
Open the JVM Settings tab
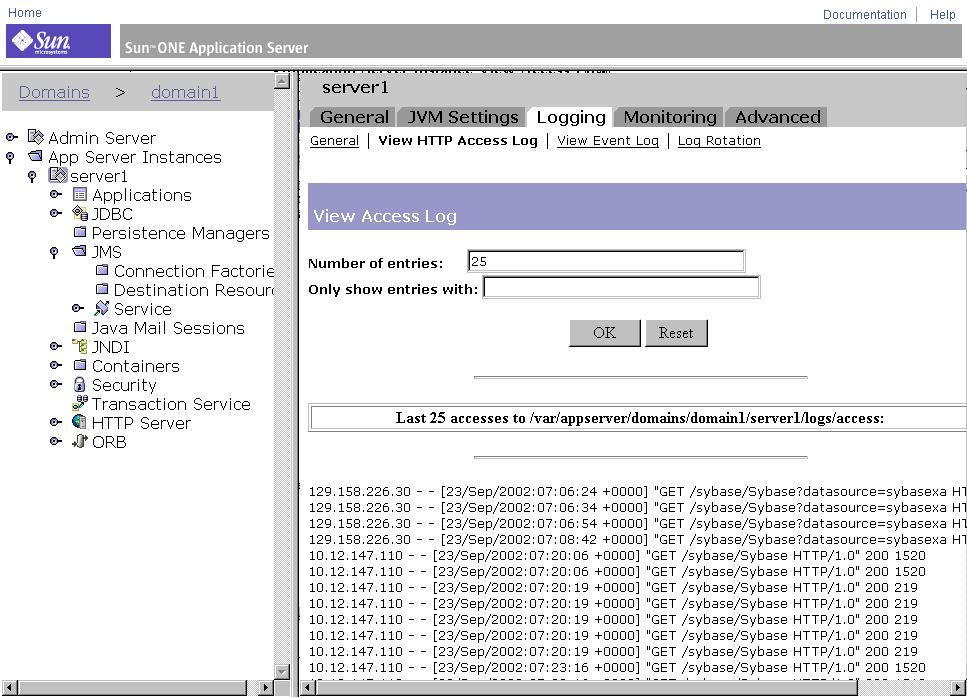463,117
